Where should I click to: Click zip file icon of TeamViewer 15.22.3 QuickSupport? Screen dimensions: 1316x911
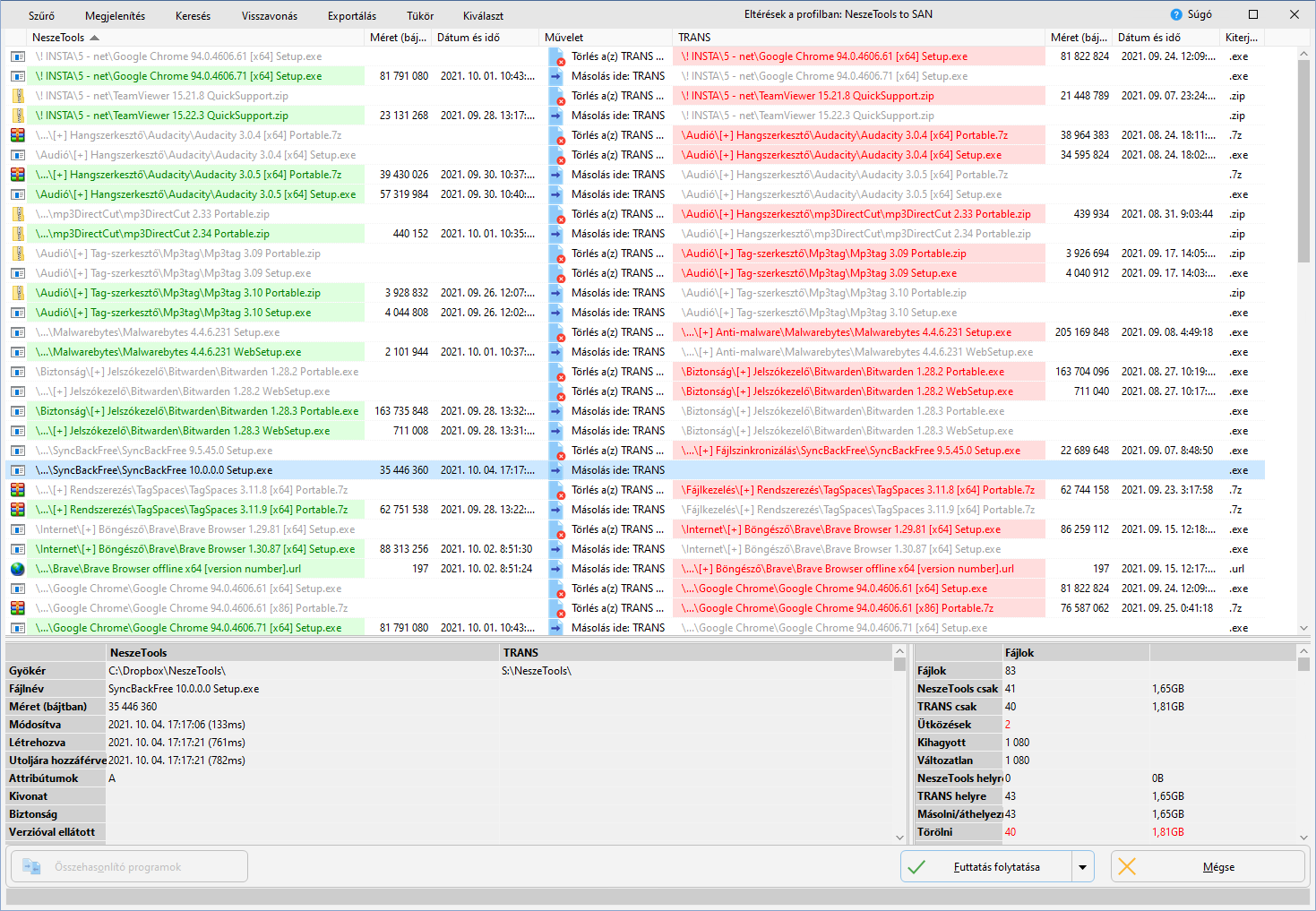18,116
